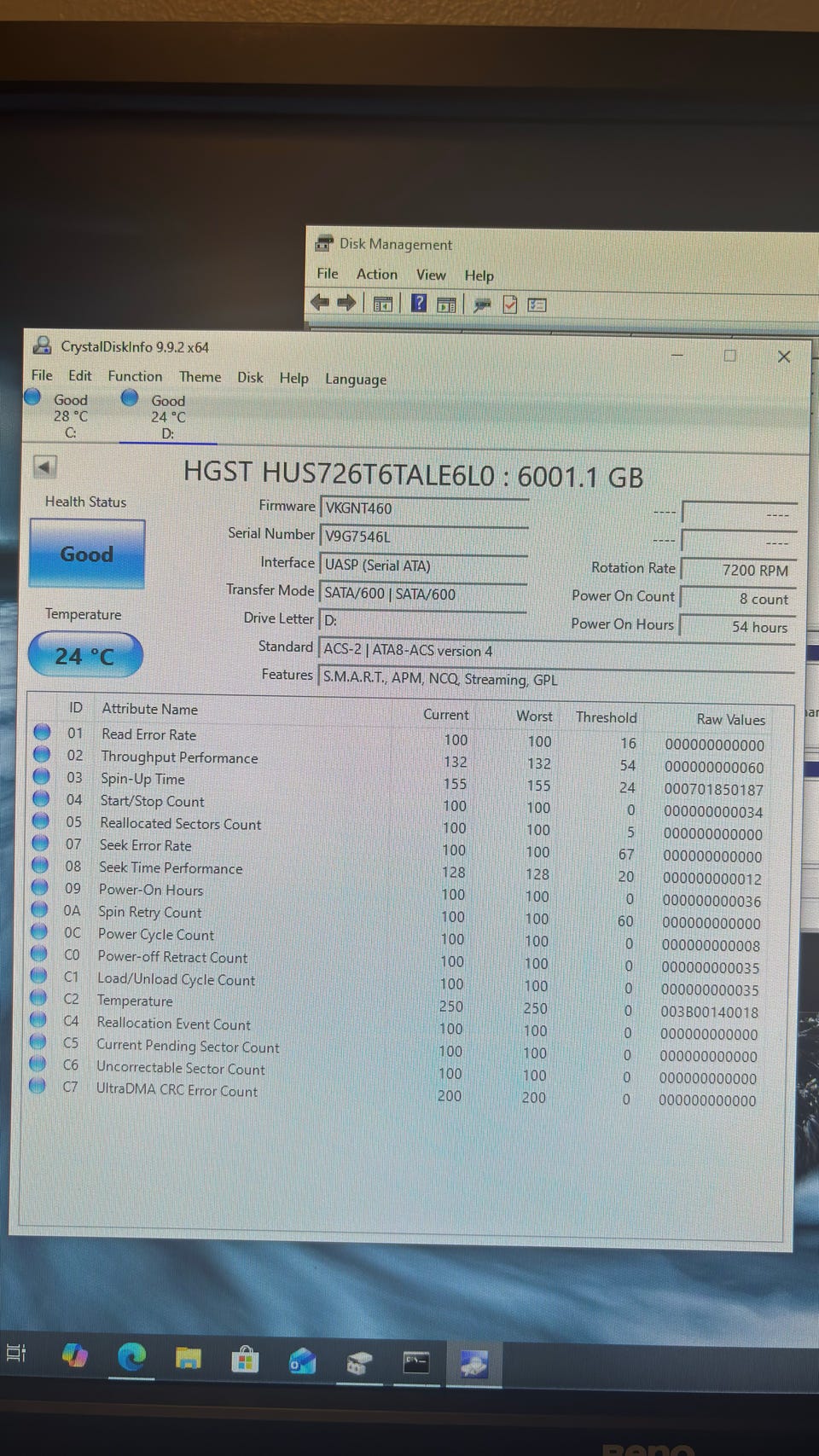The width and height of the screenshot is (819, 1456).
Task: Open Language menu in CrystalDiskInfo
Action: [x=356, y=380]
